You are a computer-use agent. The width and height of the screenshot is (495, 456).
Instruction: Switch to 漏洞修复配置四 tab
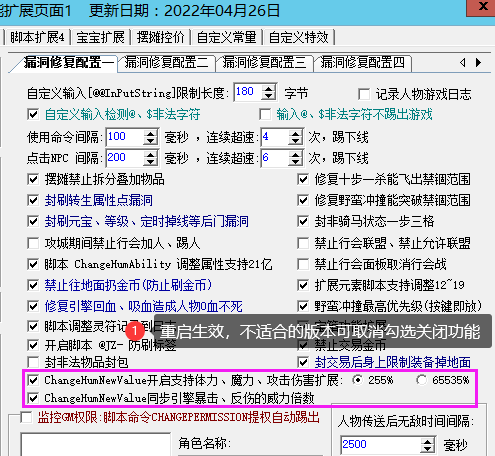(362, 63)
